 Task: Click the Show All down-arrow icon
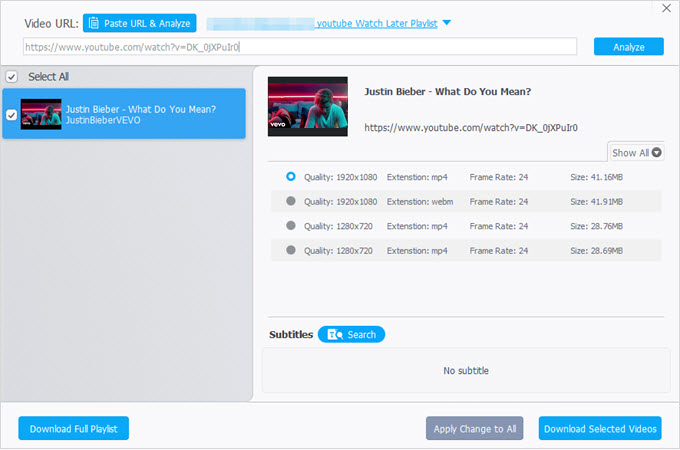657,153
